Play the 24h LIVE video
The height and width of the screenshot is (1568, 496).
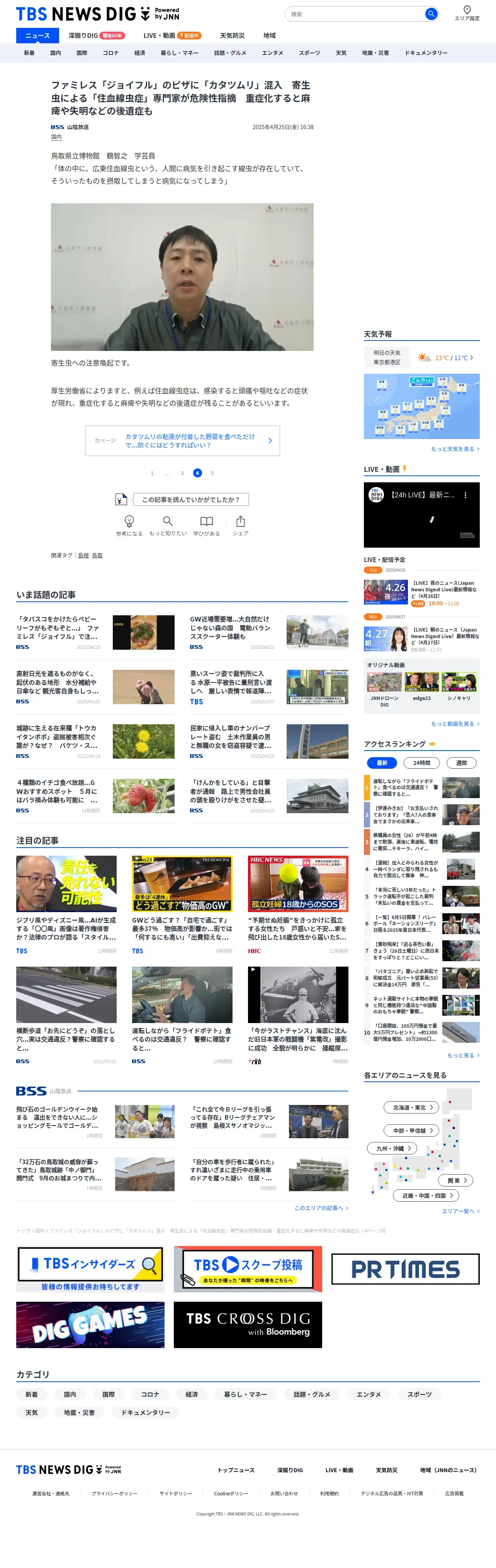coord(422,515)
